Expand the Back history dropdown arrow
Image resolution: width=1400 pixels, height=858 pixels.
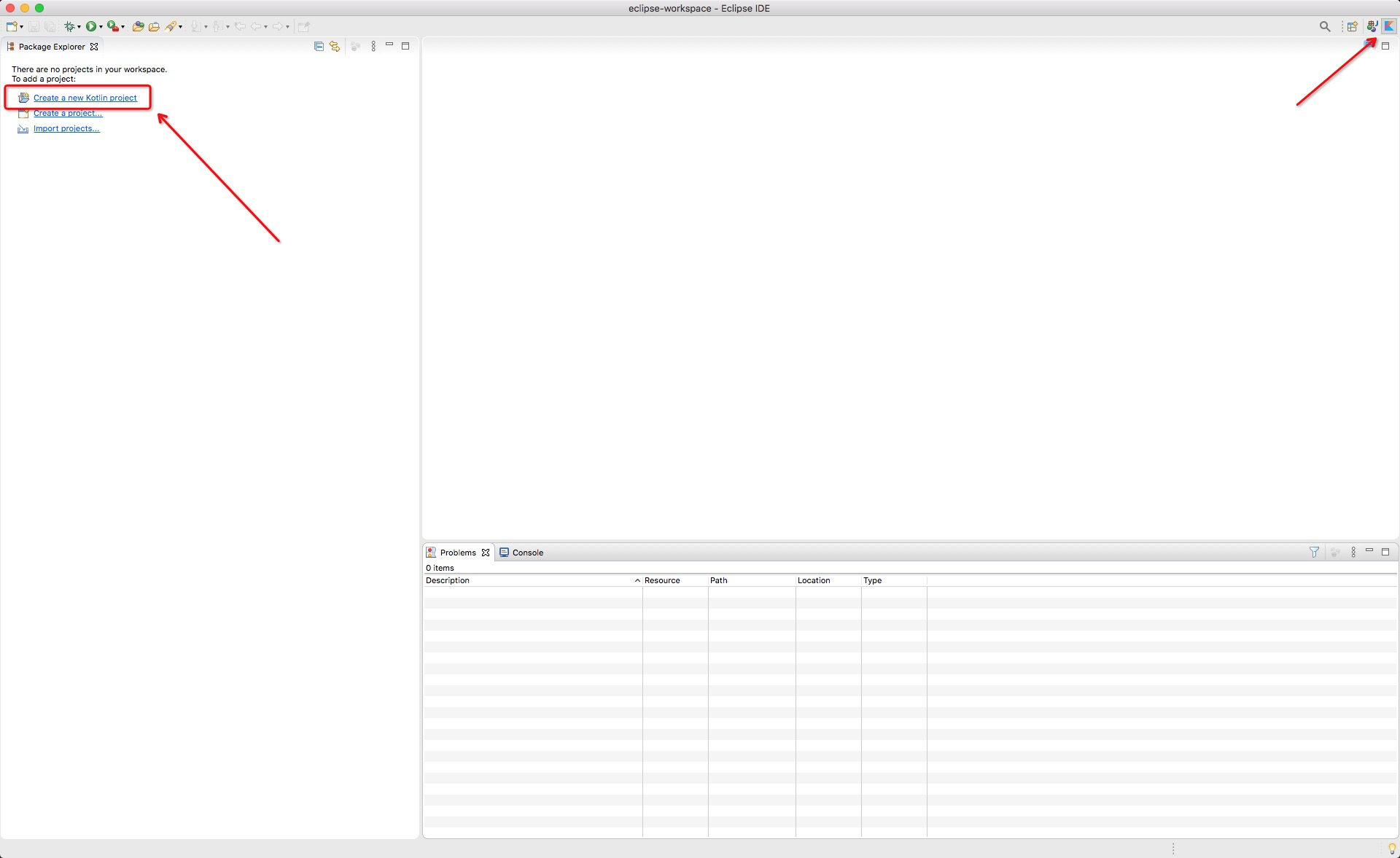coord(265,27)
